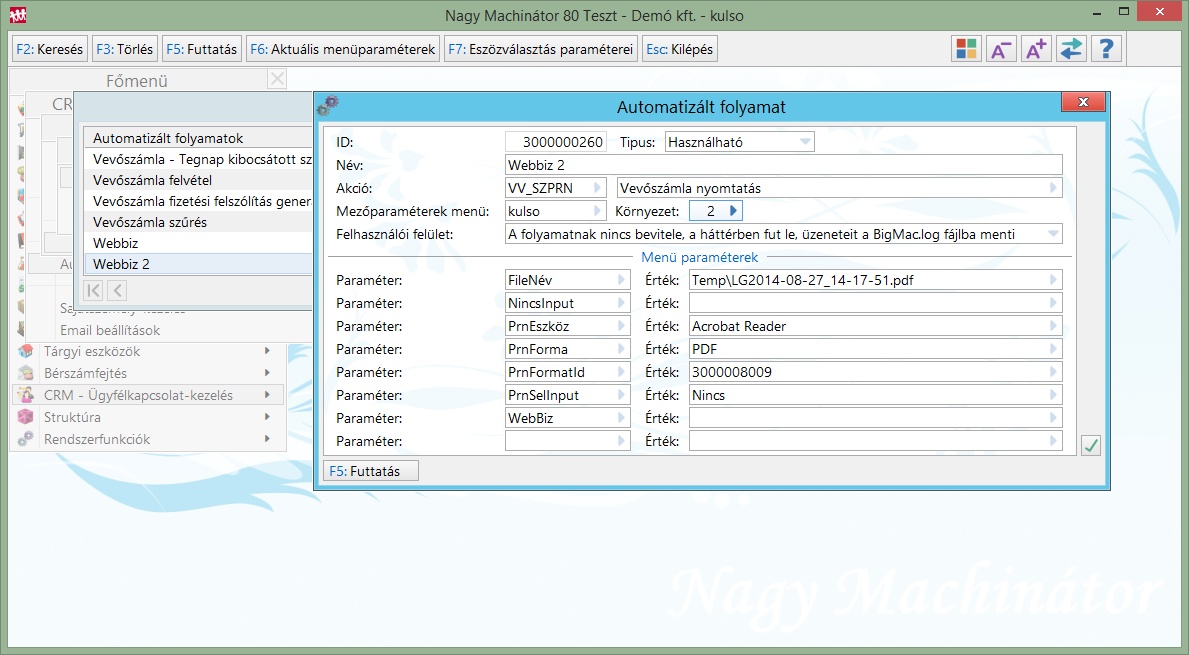This screenshot has width=1189, height=655.
Task: Click F2 Keresés toolbar button
Action: pos(50,49)
